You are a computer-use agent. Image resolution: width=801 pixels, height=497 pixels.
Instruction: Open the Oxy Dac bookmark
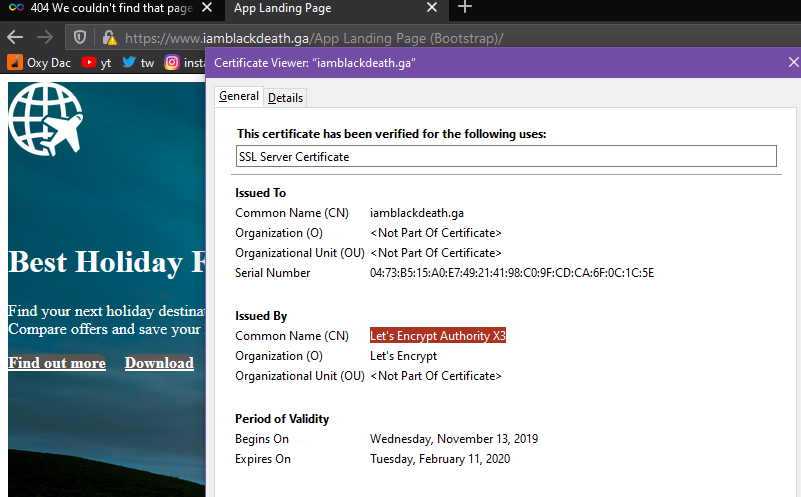39,63
